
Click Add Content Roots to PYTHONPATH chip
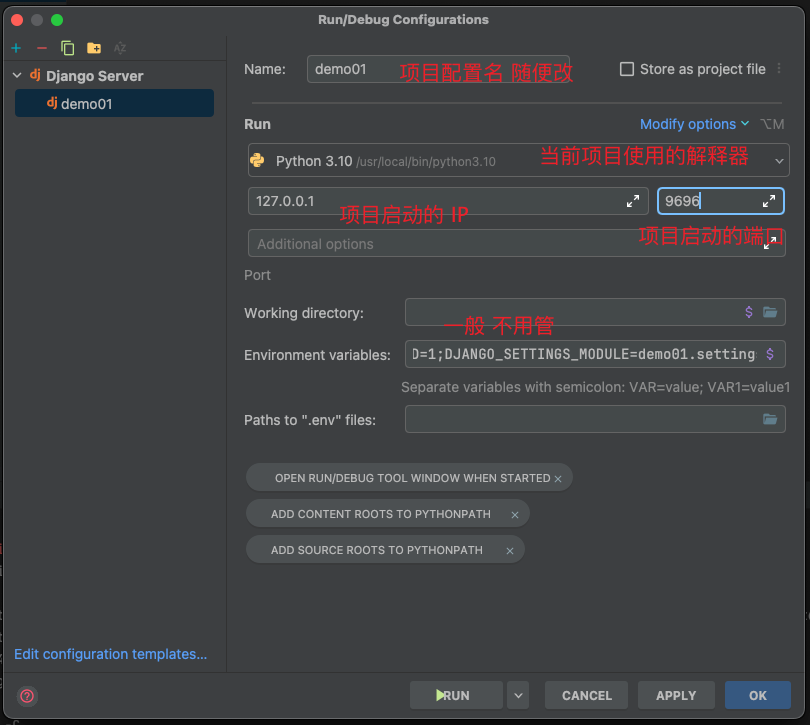click(x=388, y=514)
